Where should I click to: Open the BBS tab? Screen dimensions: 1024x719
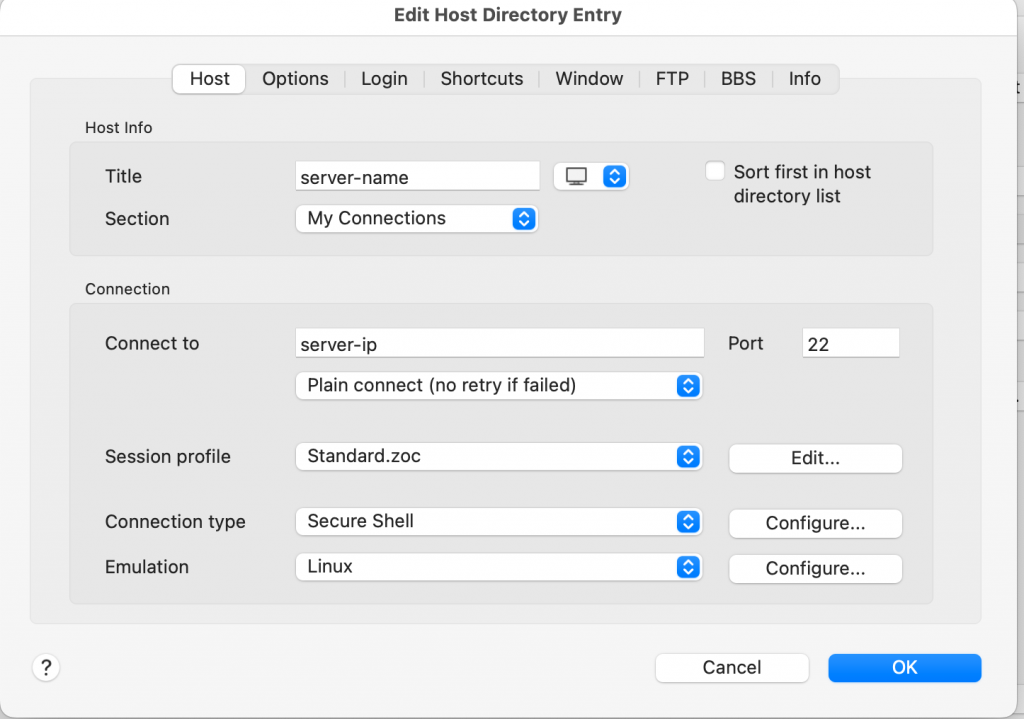[x=738, y=79]
